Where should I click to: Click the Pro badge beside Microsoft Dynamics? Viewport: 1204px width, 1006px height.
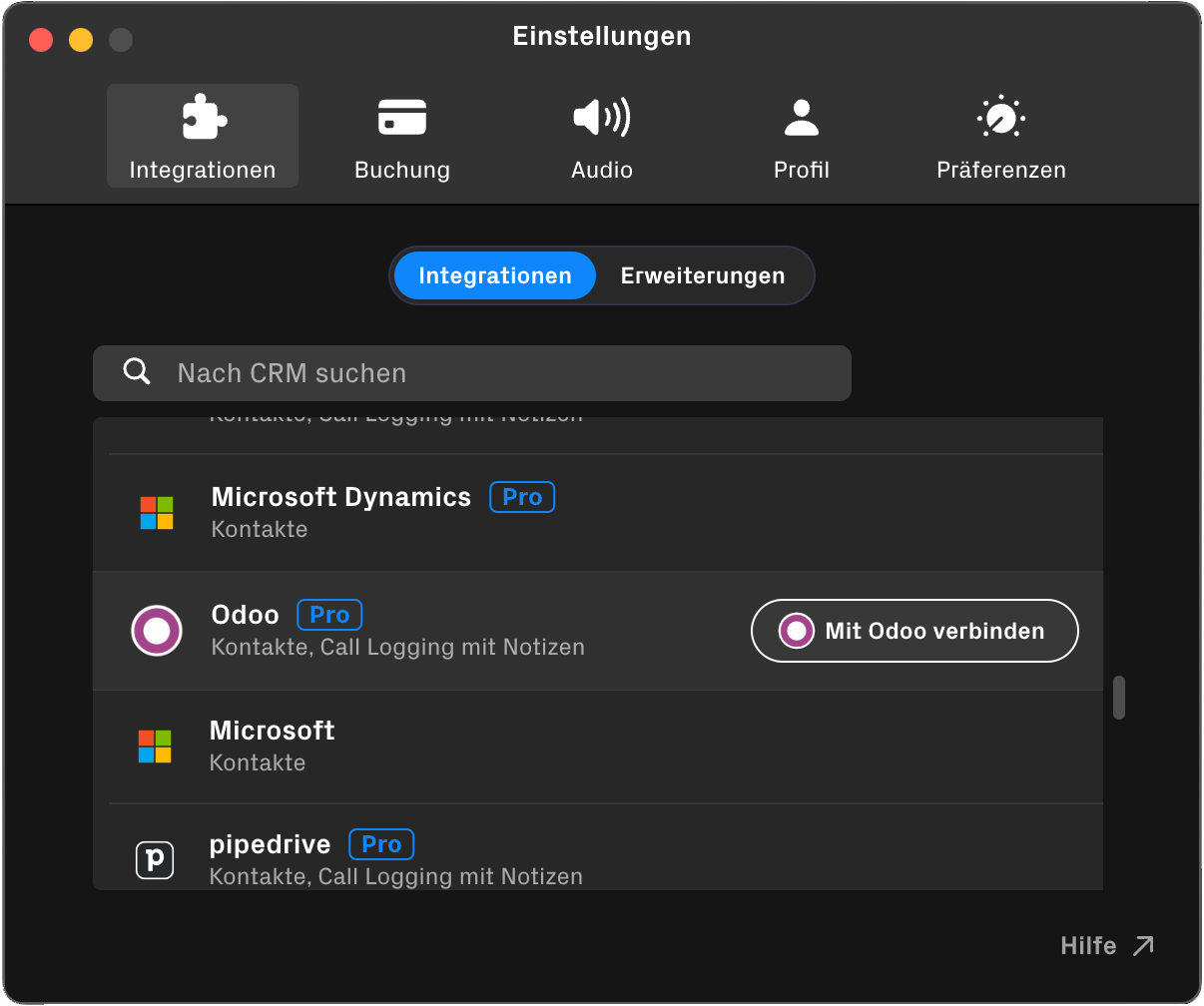522,497
